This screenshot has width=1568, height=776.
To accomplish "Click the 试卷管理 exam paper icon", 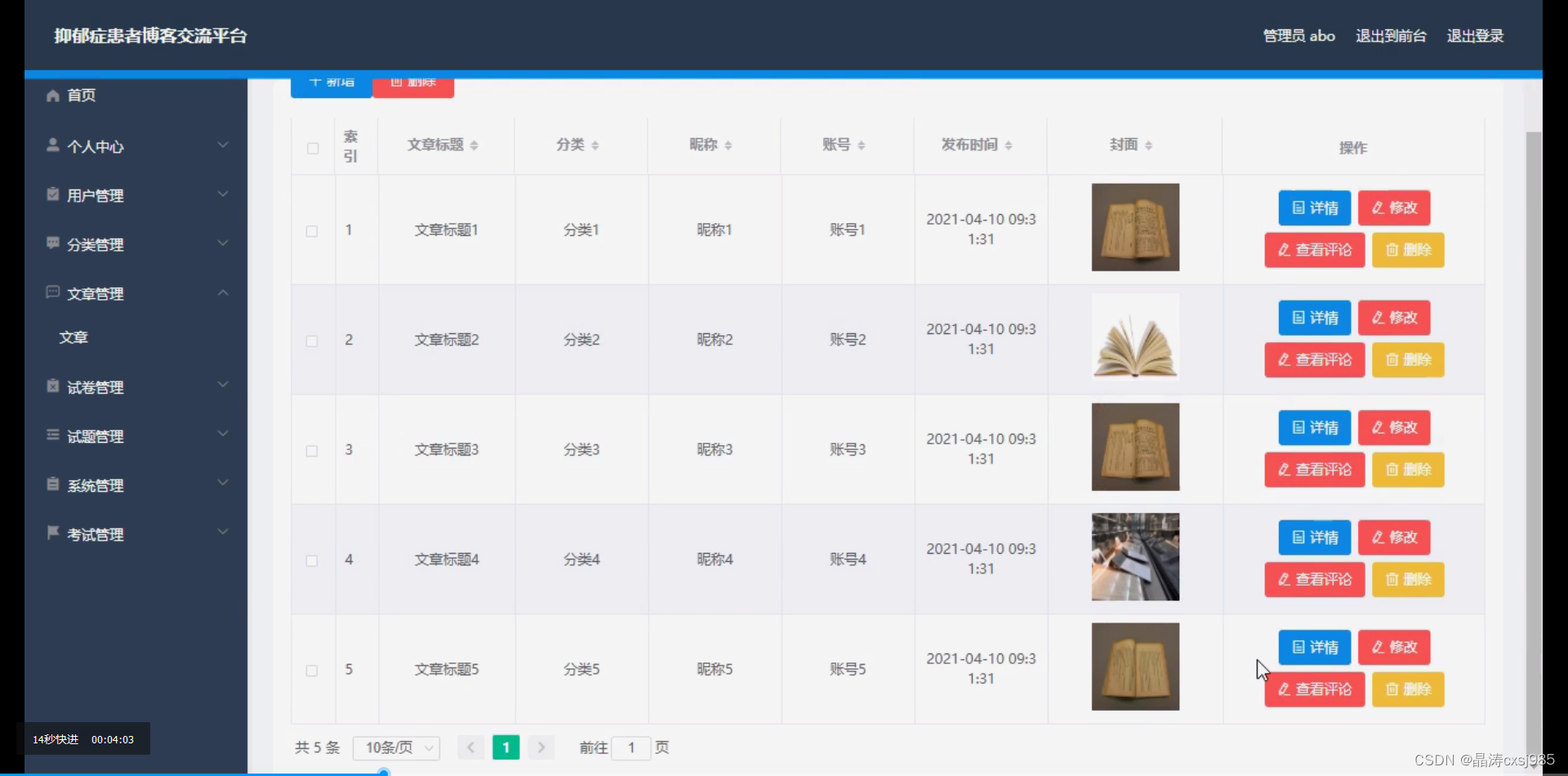I will pos(51,386).
